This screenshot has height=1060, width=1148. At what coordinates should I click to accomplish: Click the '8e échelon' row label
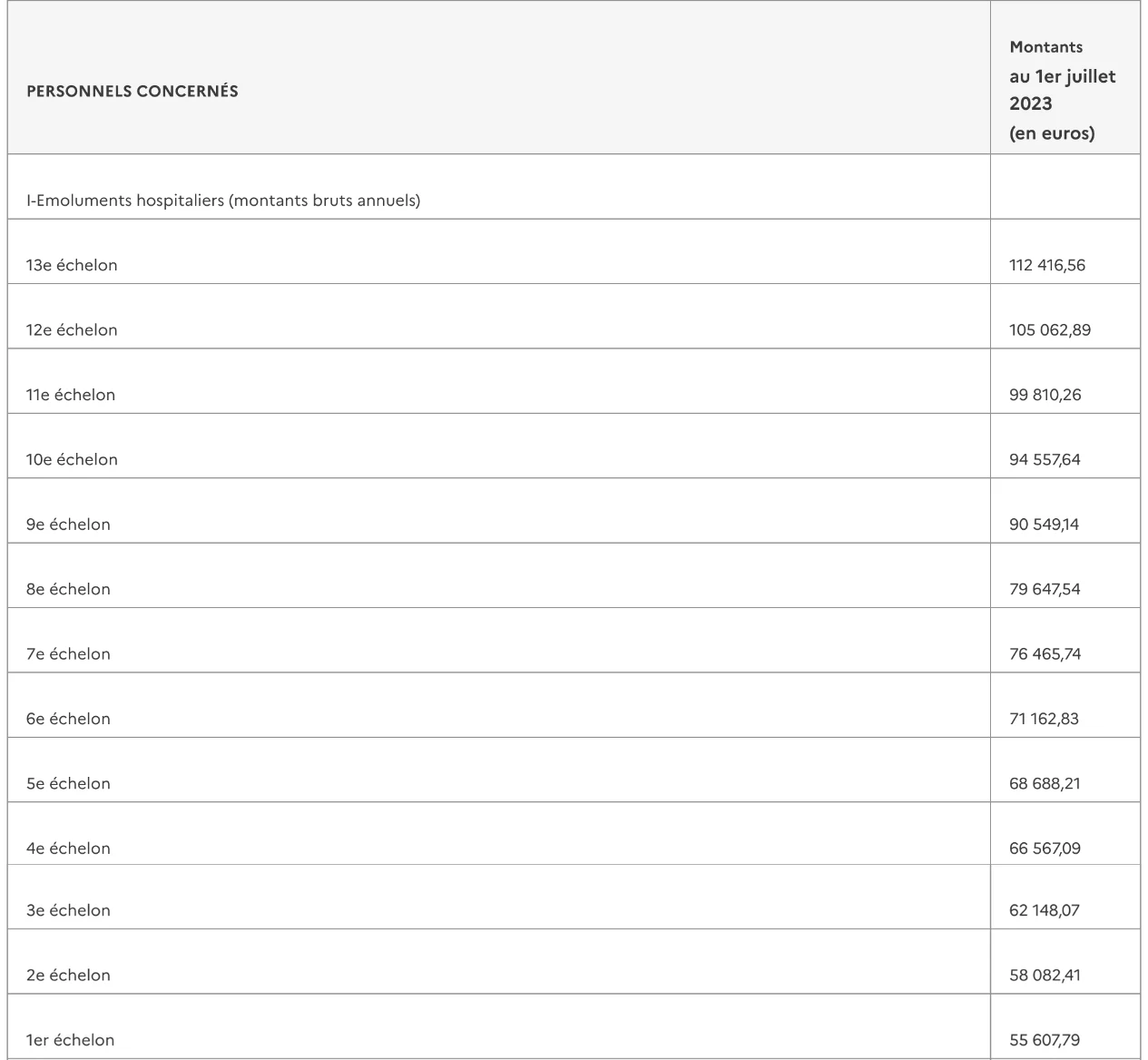click(x=68, y=589)
